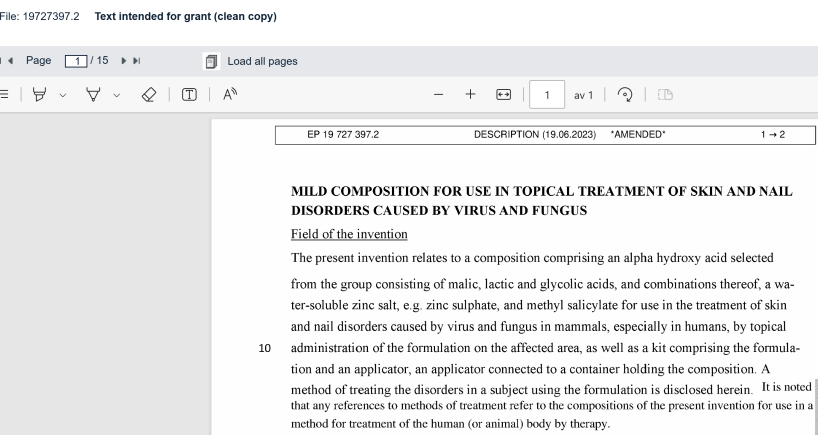Click the PDF toolbar page number box
This screenshot has width=818, height=435.
[547, 94]
